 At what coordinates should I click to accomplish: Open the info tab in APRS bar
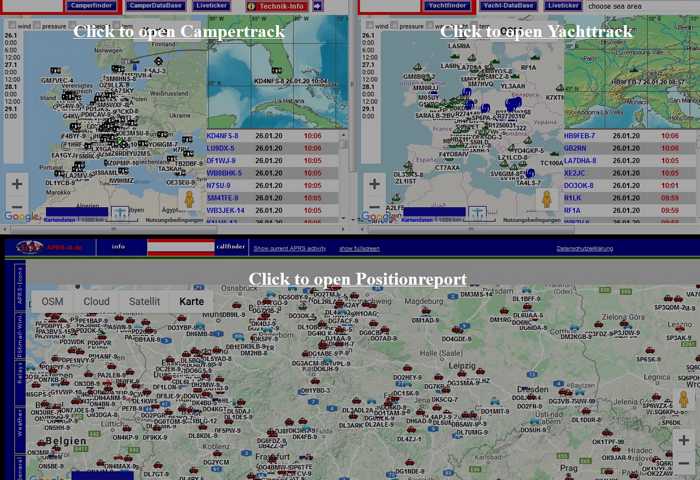coord(118,246)
